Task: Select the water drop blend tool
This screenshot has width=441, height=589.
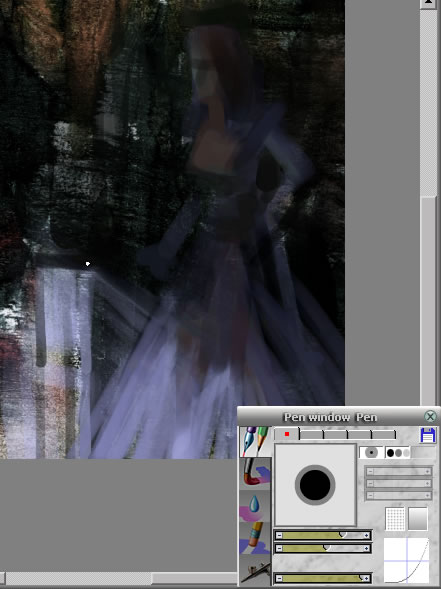Action: pos(255,506)
